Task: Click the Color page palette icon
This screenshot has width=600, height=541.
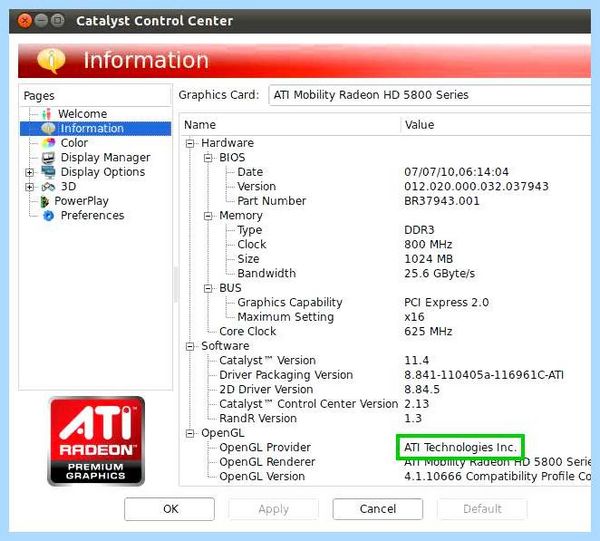Action: [x=49, y=143]
